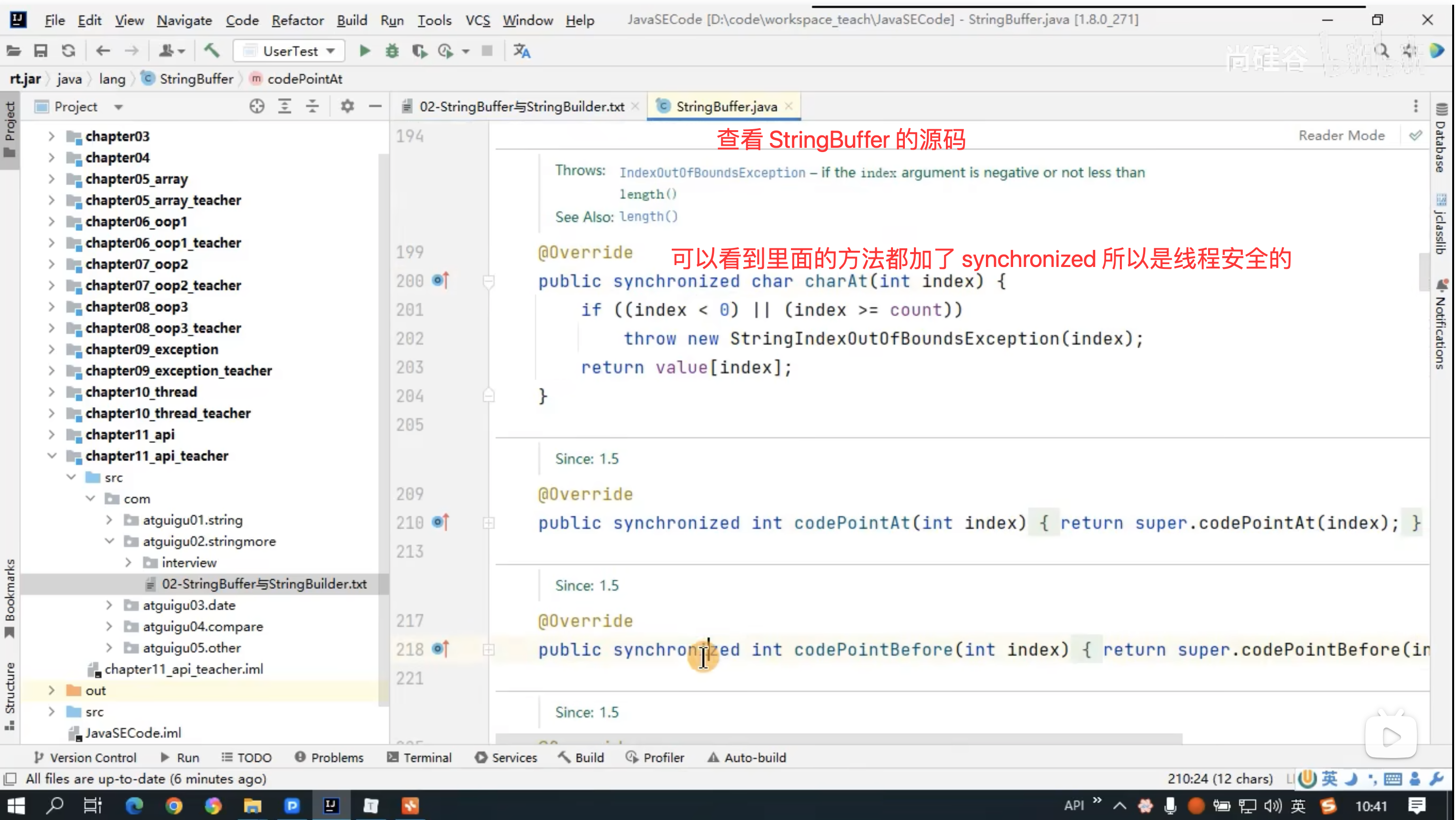Image resolution: width=1456 pixels, height=820 pixels.
Task: Click the override gutter icon on line 200
Action: coord(441,280)
